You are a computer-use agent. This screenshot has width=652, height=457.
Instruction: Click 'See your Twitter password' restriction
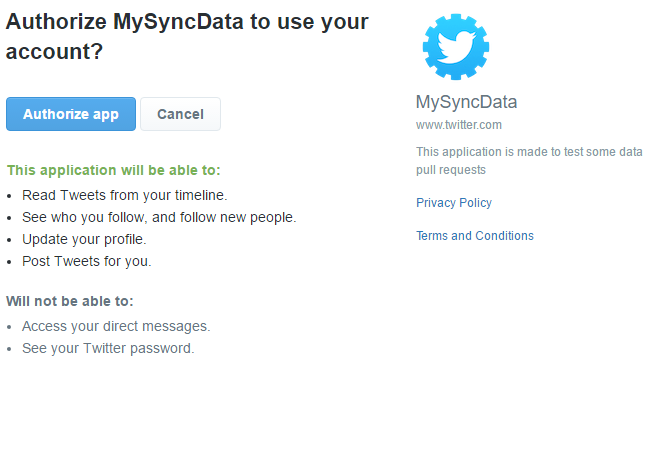coord(108,348)
